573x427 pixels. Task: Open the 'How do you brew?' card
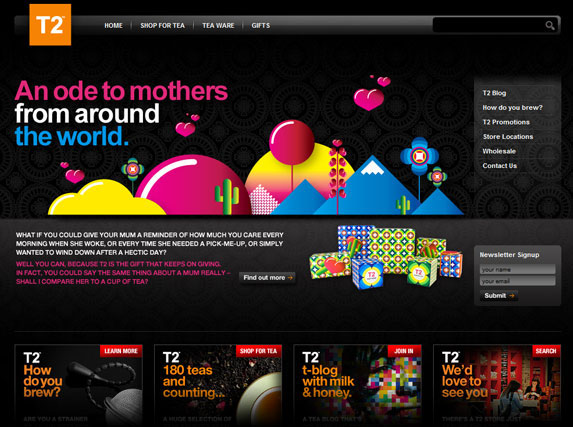[79, 385]
